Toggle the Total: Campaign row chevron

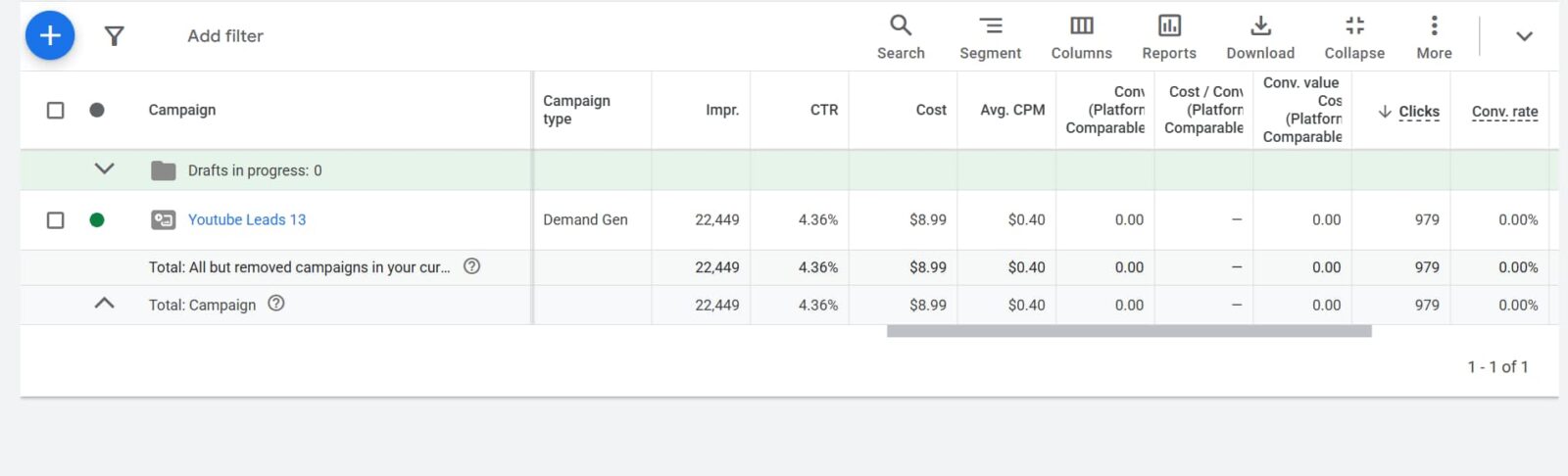pyautogui.click(x=105, y=304)
